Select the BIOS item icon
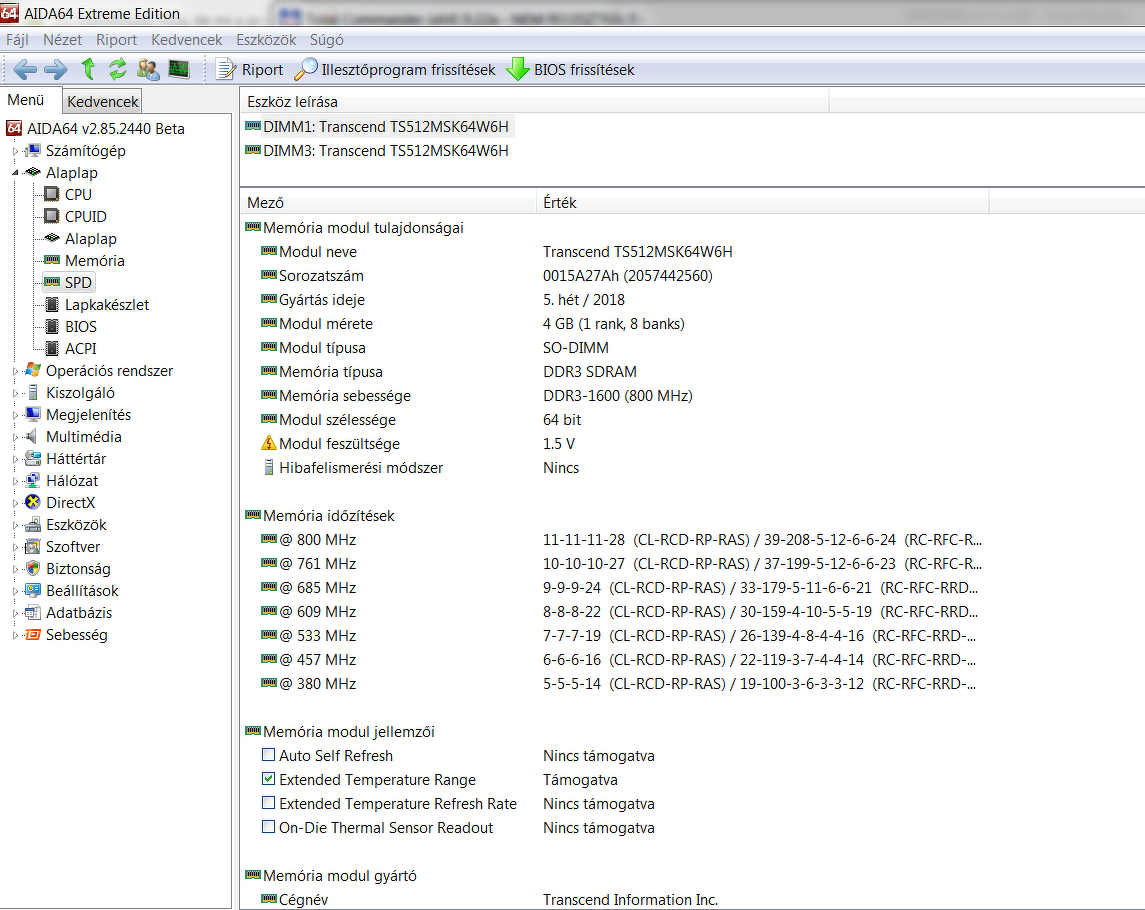This screenshot has width=1145, height=910. coord(51,326)
